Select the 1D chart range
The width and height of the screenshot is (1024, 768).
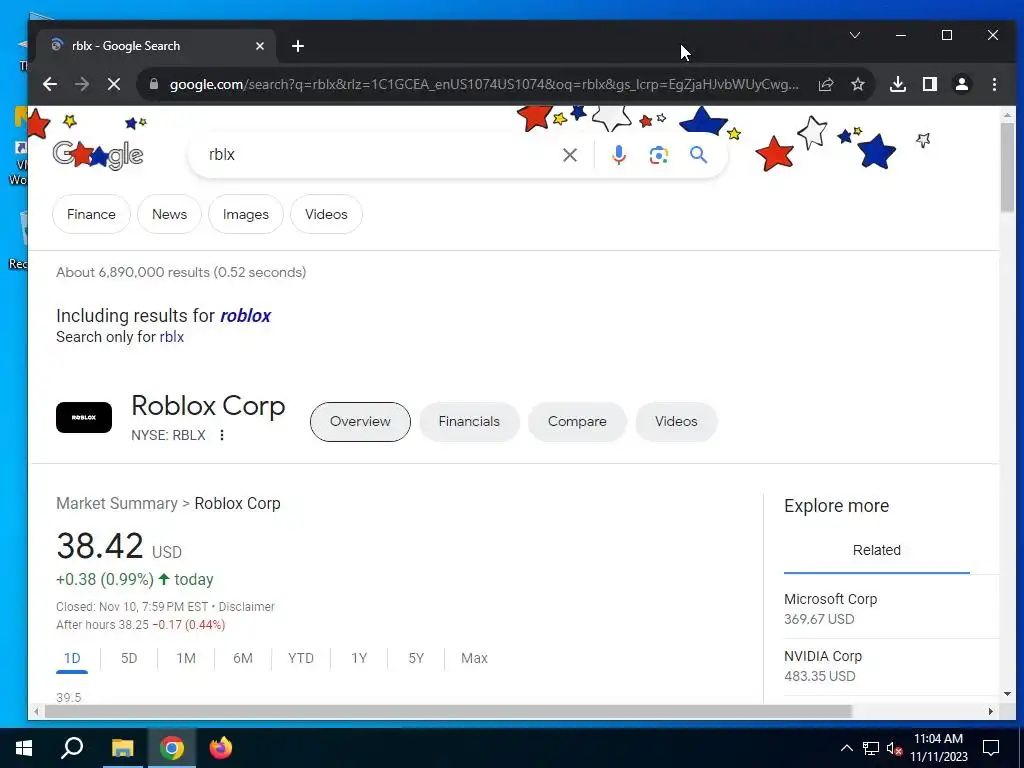click(x=72, y=658)
